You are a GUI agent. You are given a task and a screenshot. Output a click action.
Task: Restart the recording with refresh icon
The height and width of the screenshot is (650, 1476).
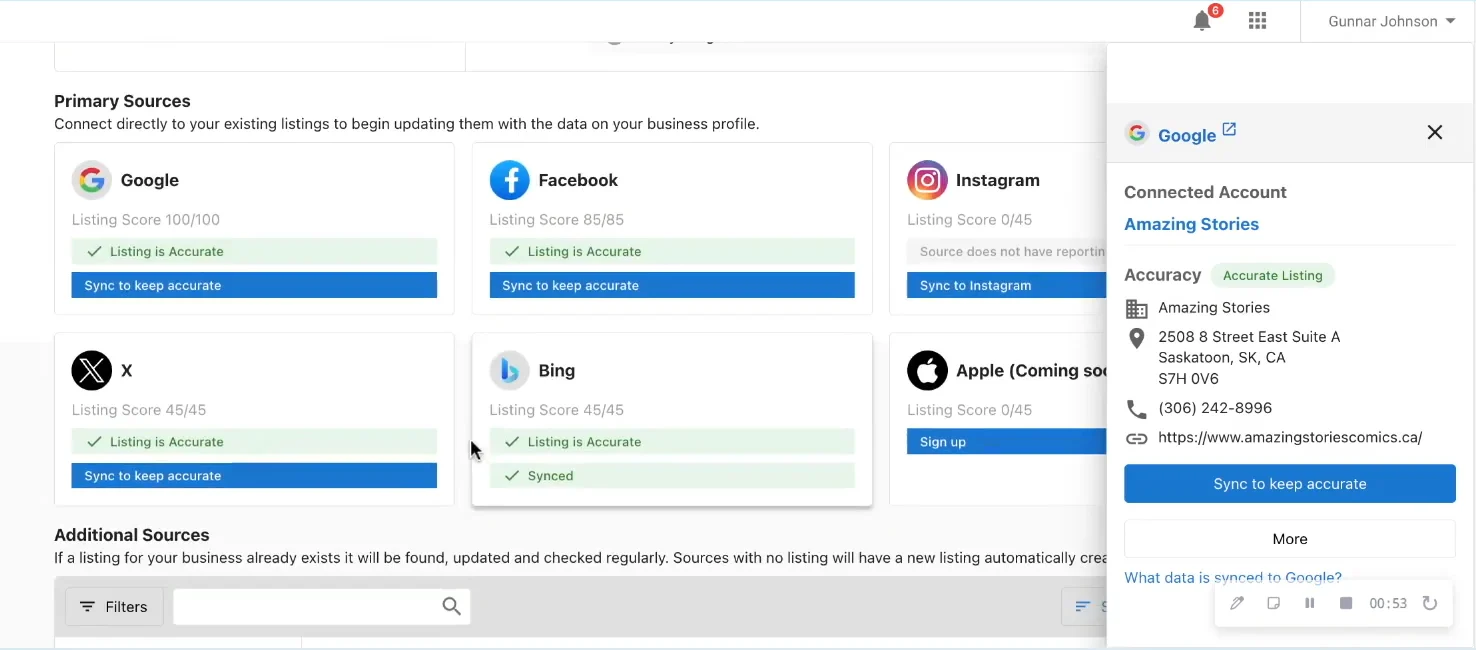coord(1430,603)
